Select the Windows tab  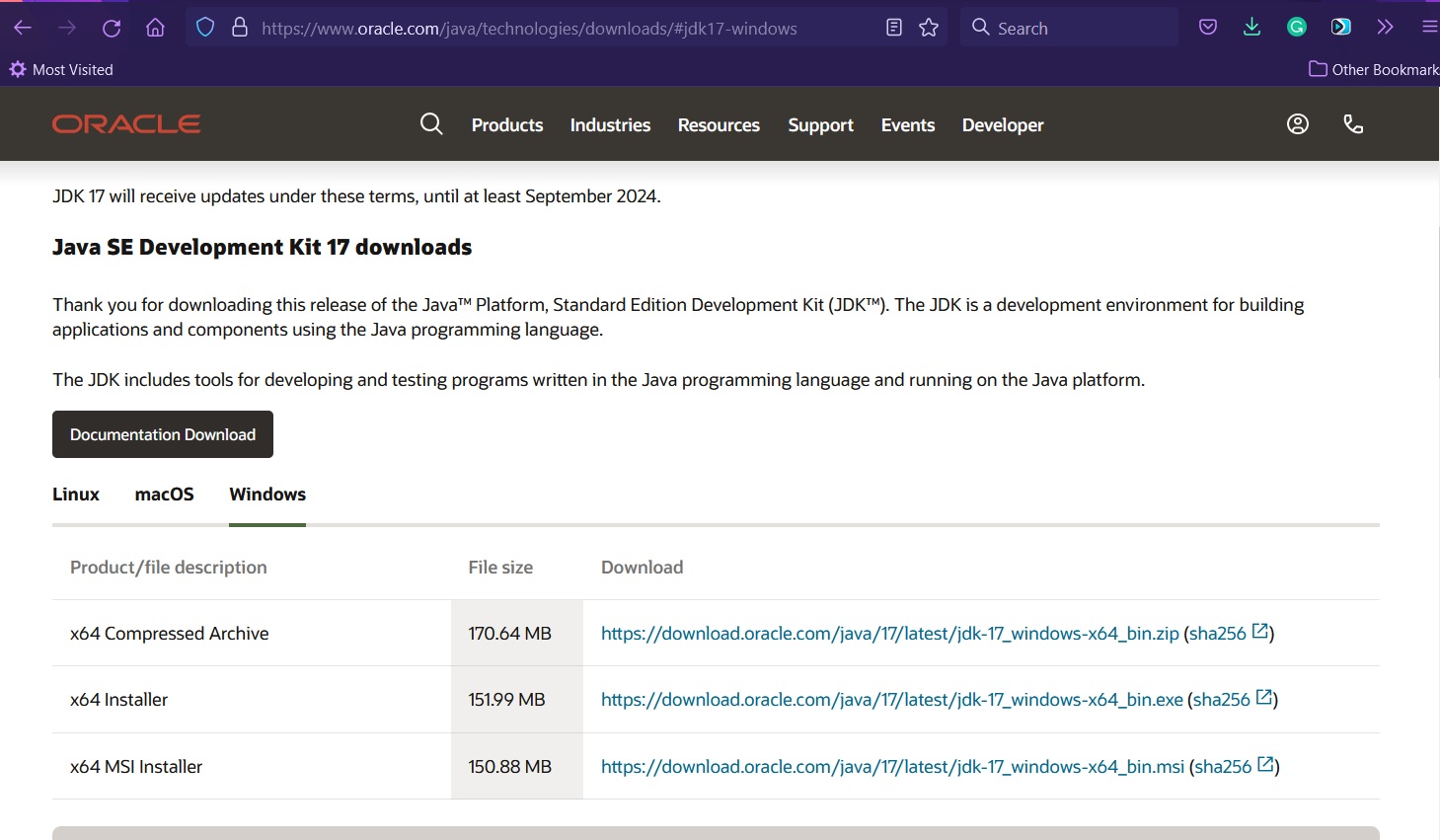tap(267, 495)
